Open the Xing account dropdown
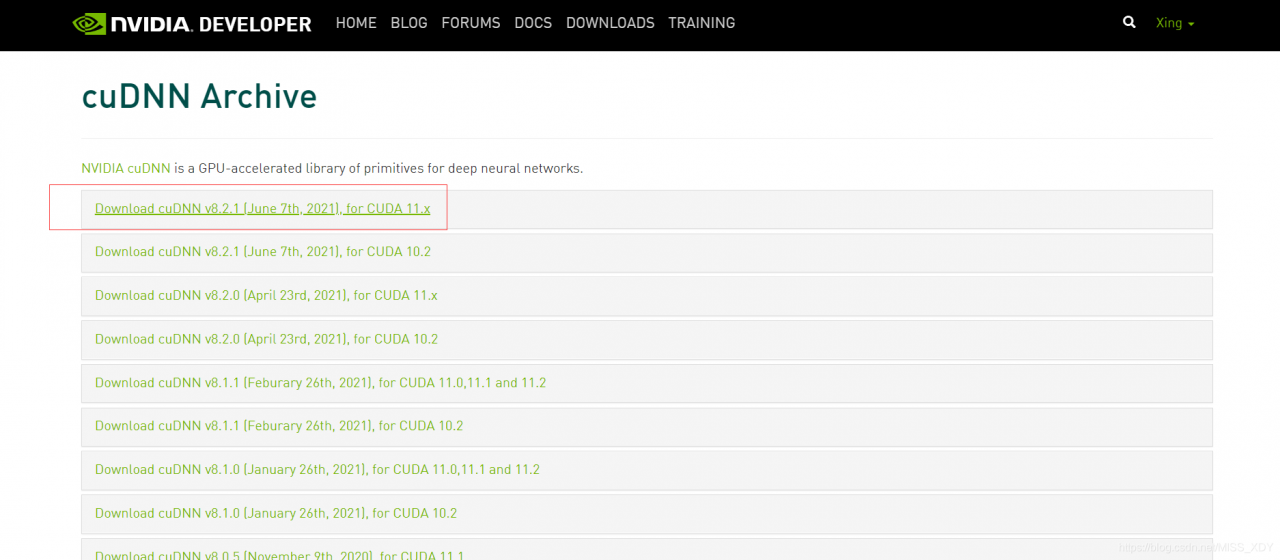The height and width of the screenshot is (560, 1280). 1175,23
